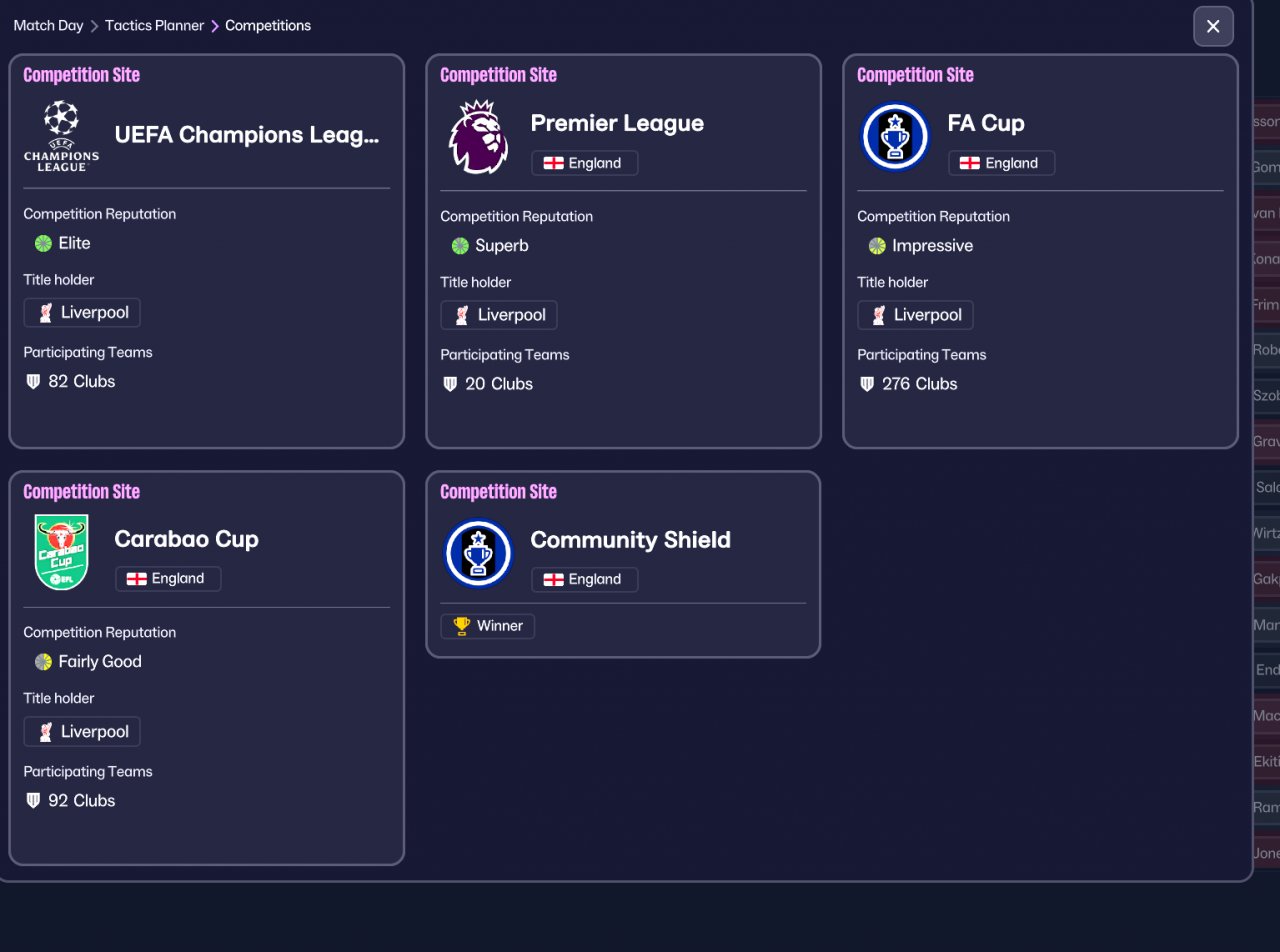Click the Community Shield trophy badge
1280x952 pixels.
[x=478, y=553]
